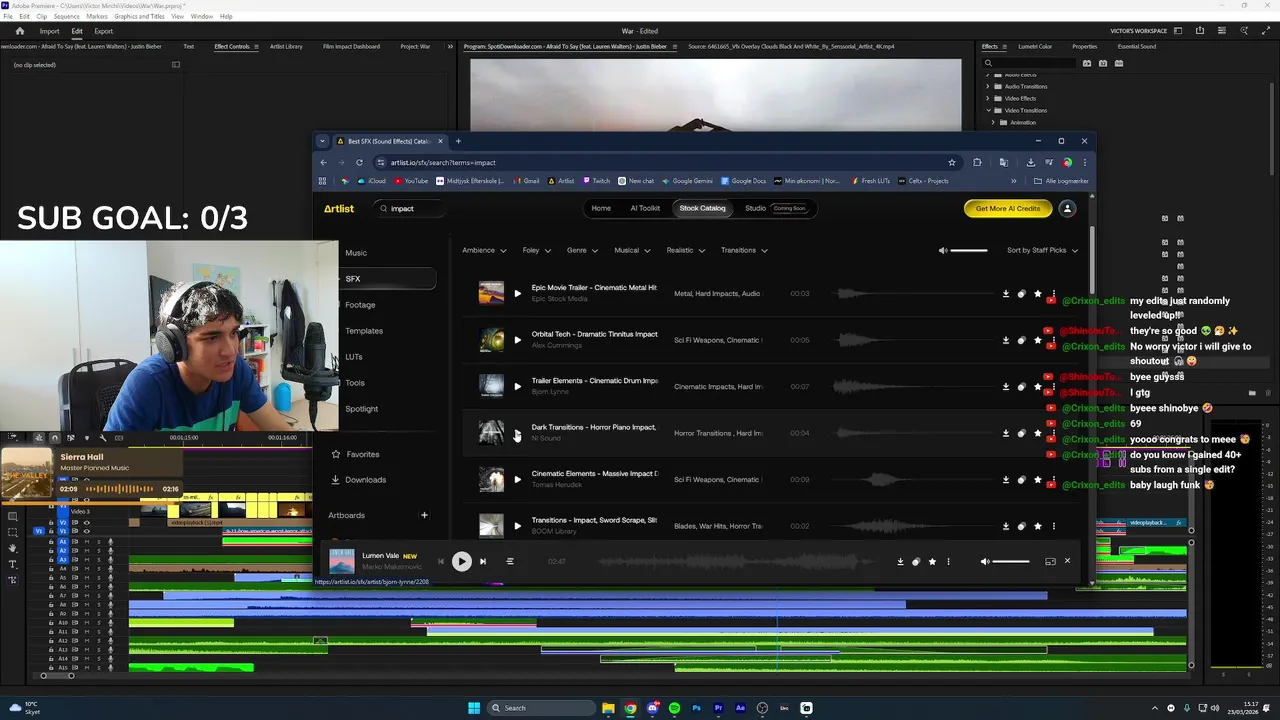The image size is (1280, 720).
Task: Play the Epic Movie Trailer sound effect
Action: pos(517,294)
